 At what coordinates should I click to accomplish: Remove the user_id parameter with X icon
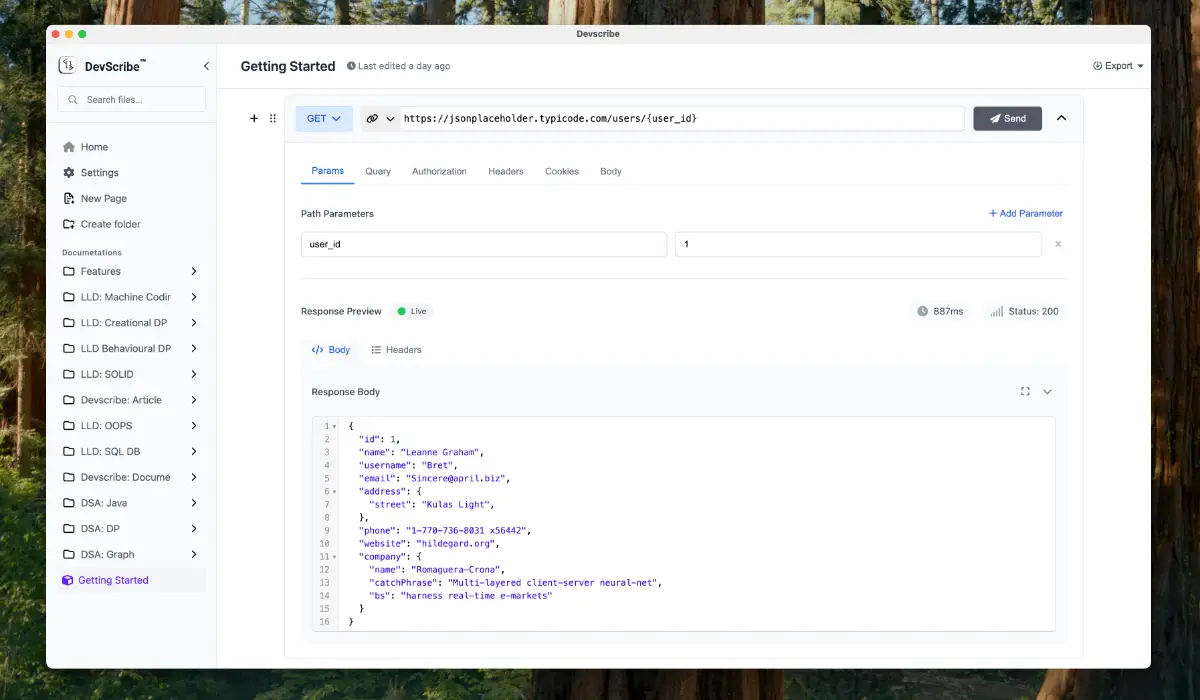click(x=1058, y=244)
